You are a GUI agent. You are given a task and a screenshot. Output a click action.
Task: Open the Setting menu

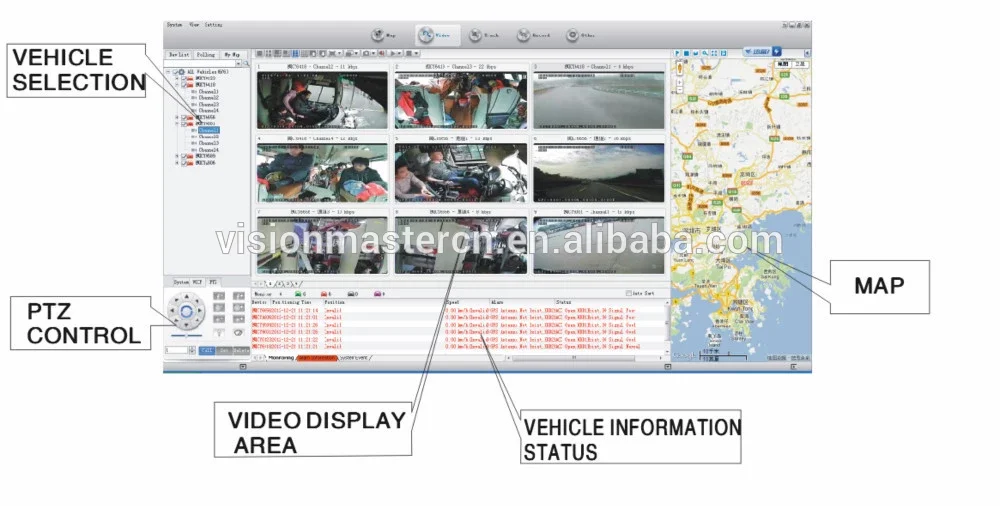coord(214,25)
